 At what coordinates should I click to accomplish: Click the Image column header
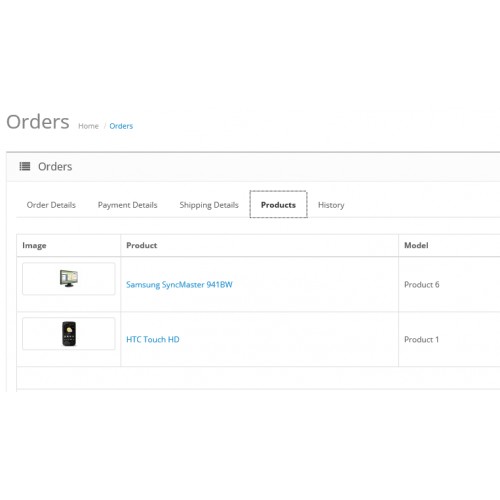pos(34,245)
